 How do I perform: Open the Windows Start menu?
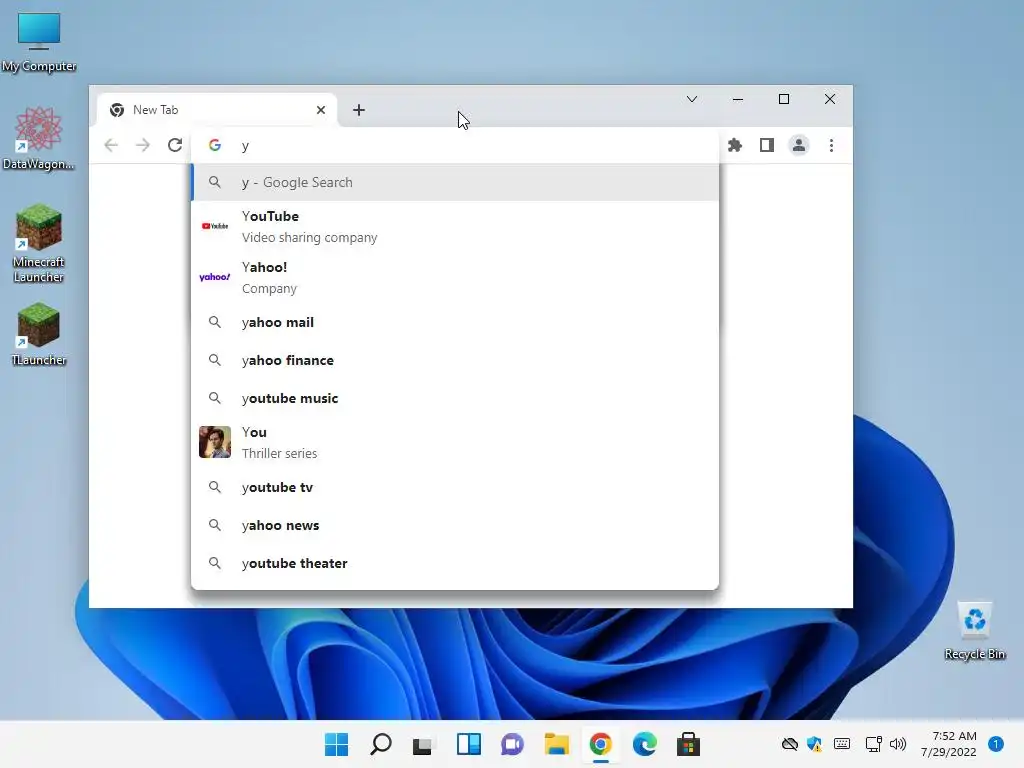tap(336, 744)
